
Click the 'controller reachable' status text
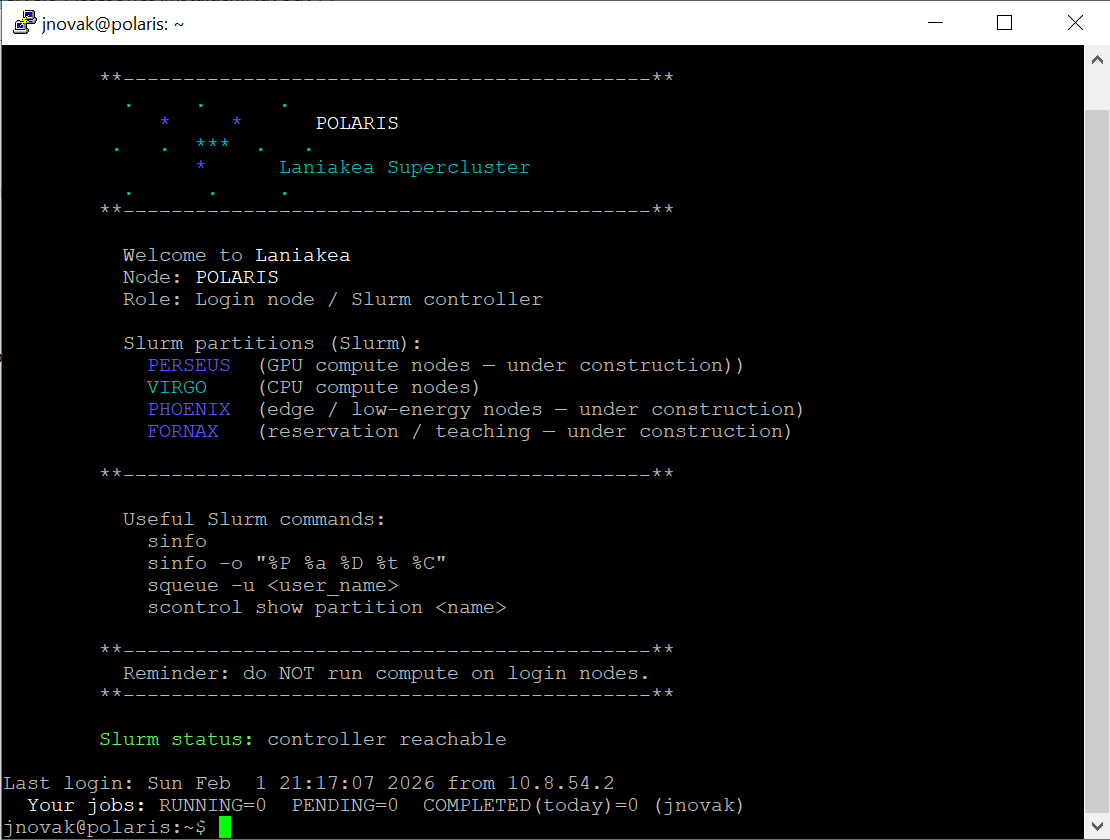pyautogui.click(x=387, y=740)
